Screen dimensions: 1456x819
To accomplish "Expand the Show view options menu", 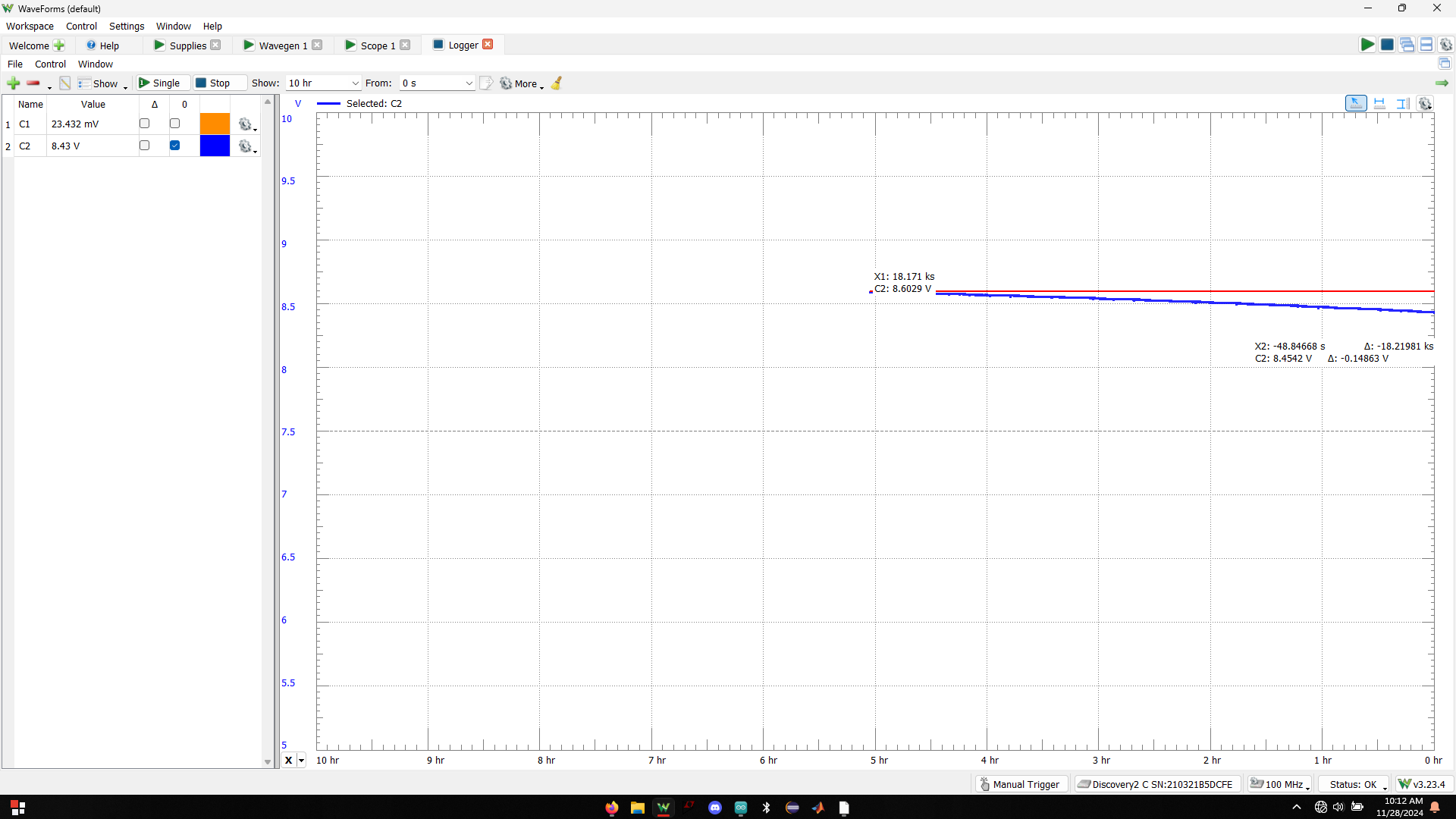I will coord(102,83).
